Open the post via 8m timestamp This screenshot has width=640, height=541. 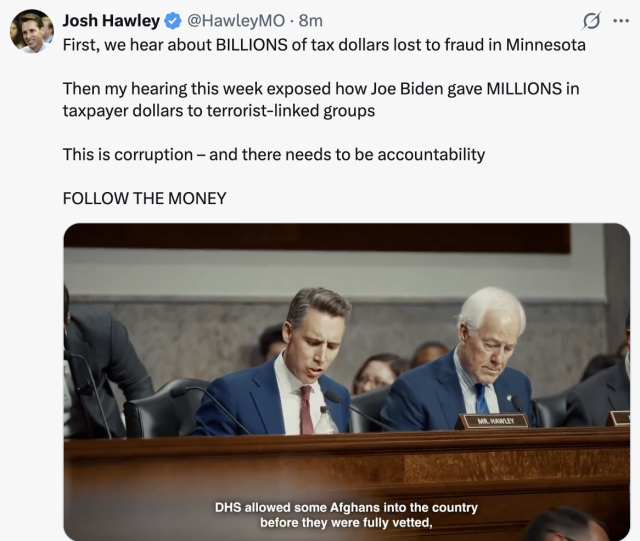310,20
